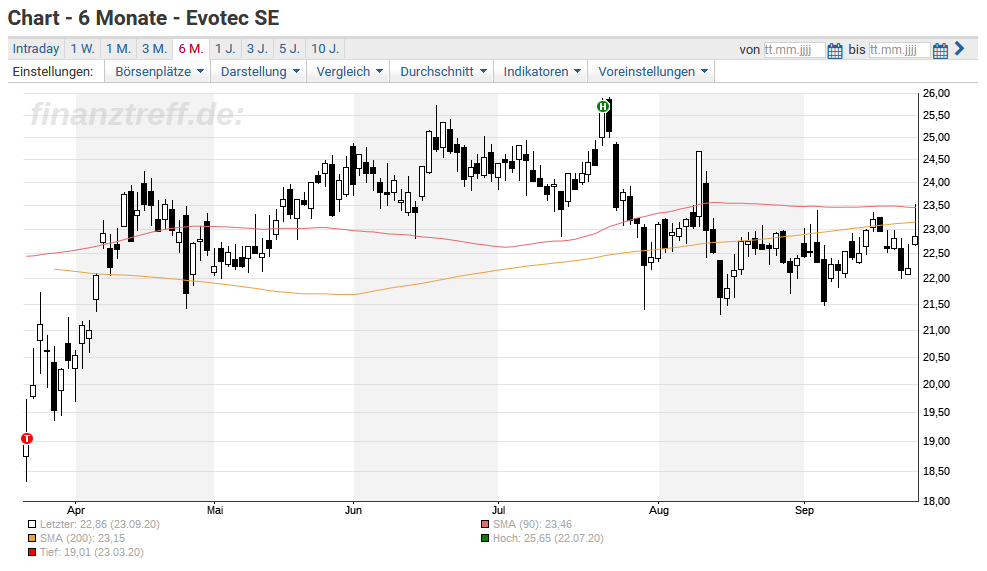Click the 18,00 price axis label
987x571 pixels.
pos(937,501)
